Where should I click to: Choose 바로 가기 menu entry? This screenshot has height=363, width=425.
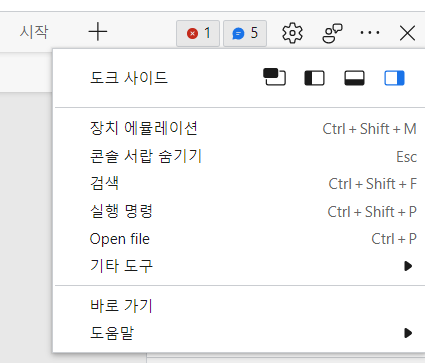[x=239, y=305]
